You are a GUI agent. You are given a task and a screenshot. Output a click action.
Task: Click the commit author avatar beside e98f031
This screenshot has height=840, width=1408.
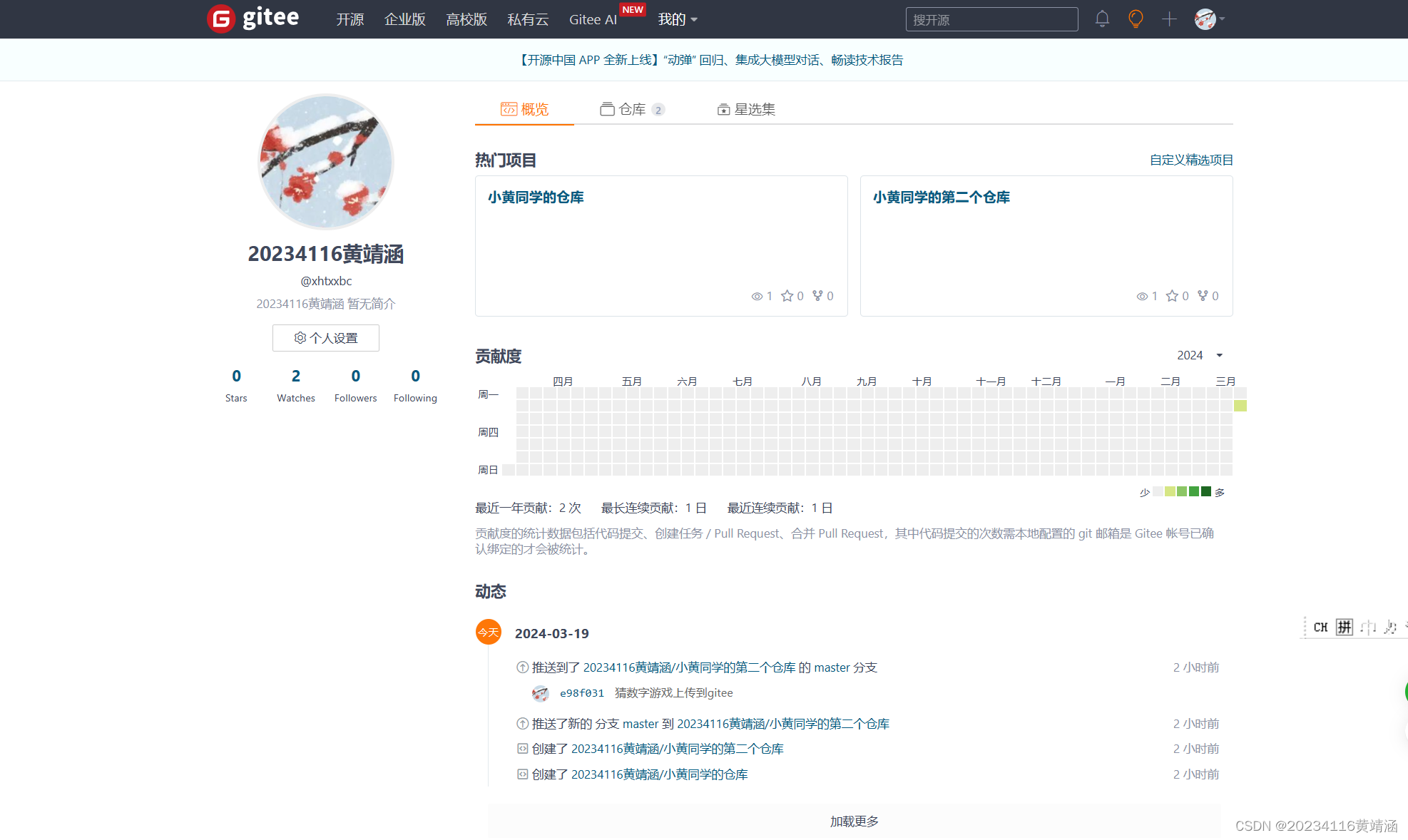[541, 693]
